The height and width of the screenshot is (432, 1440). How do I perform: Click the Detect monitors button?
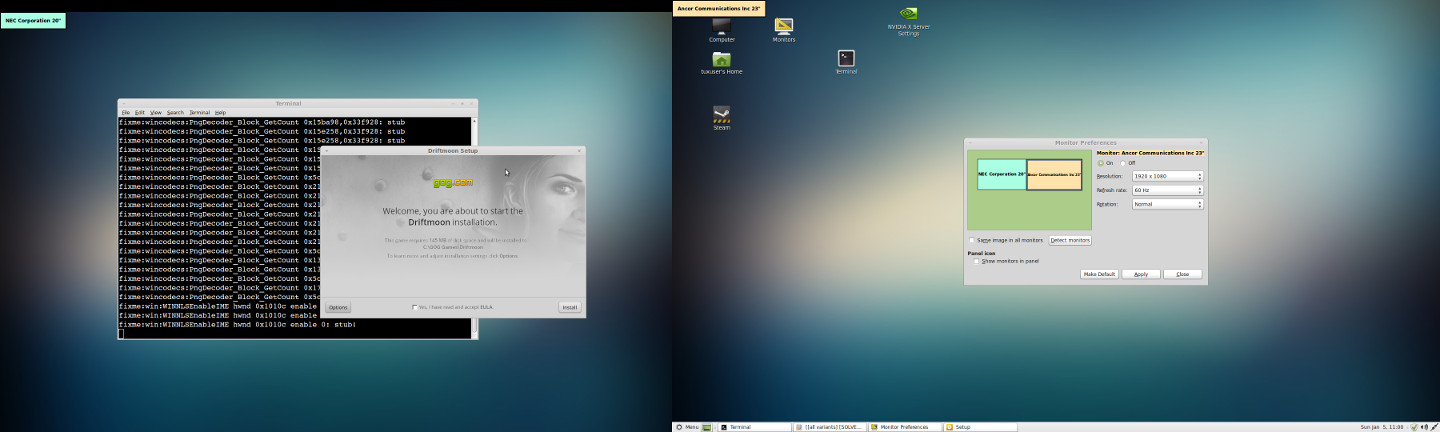click(x=1070, y=240)
